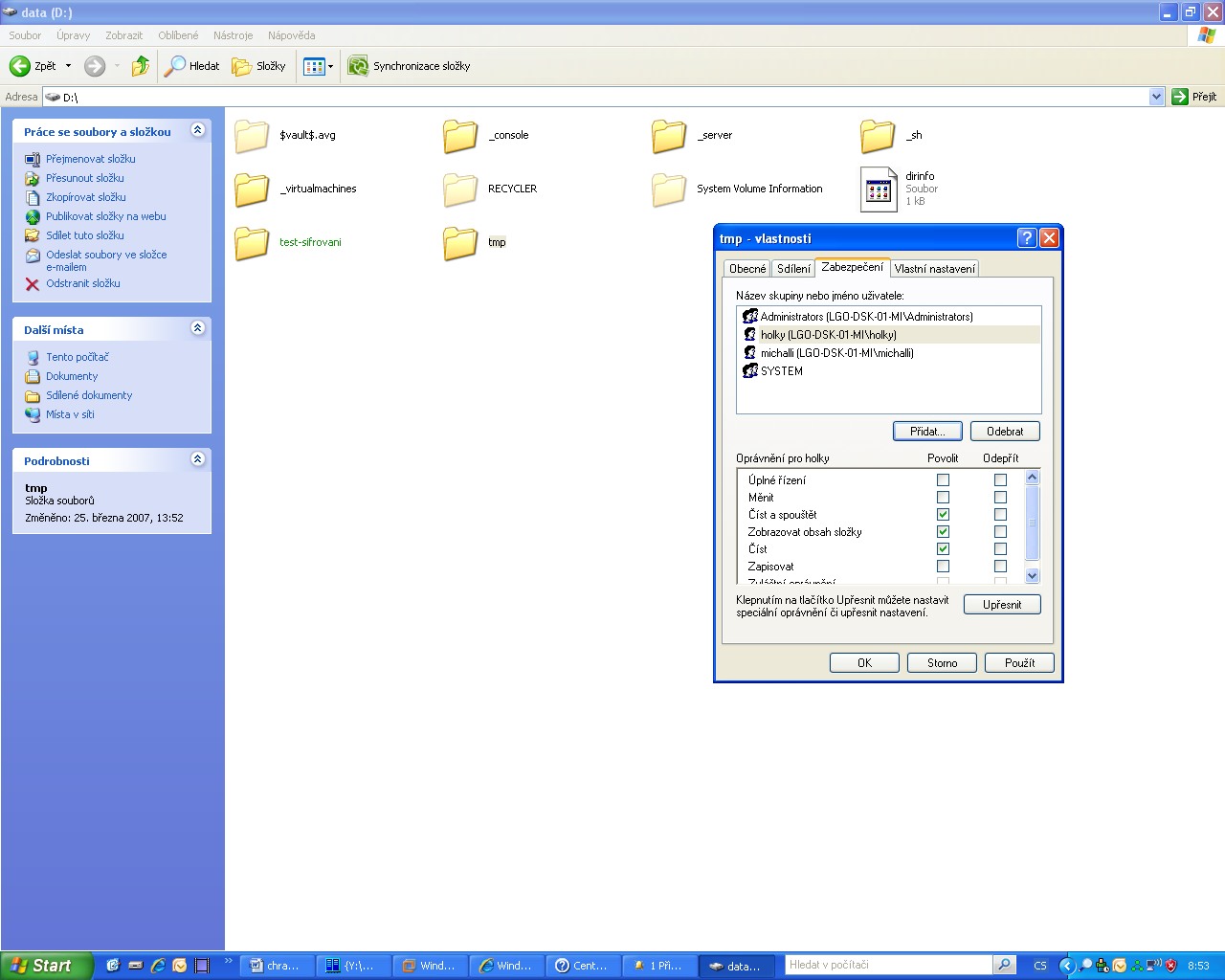The width and height of the screenshot is (1225, 980).
Task: Select michalli user in the list
Action: coord(836,353)
